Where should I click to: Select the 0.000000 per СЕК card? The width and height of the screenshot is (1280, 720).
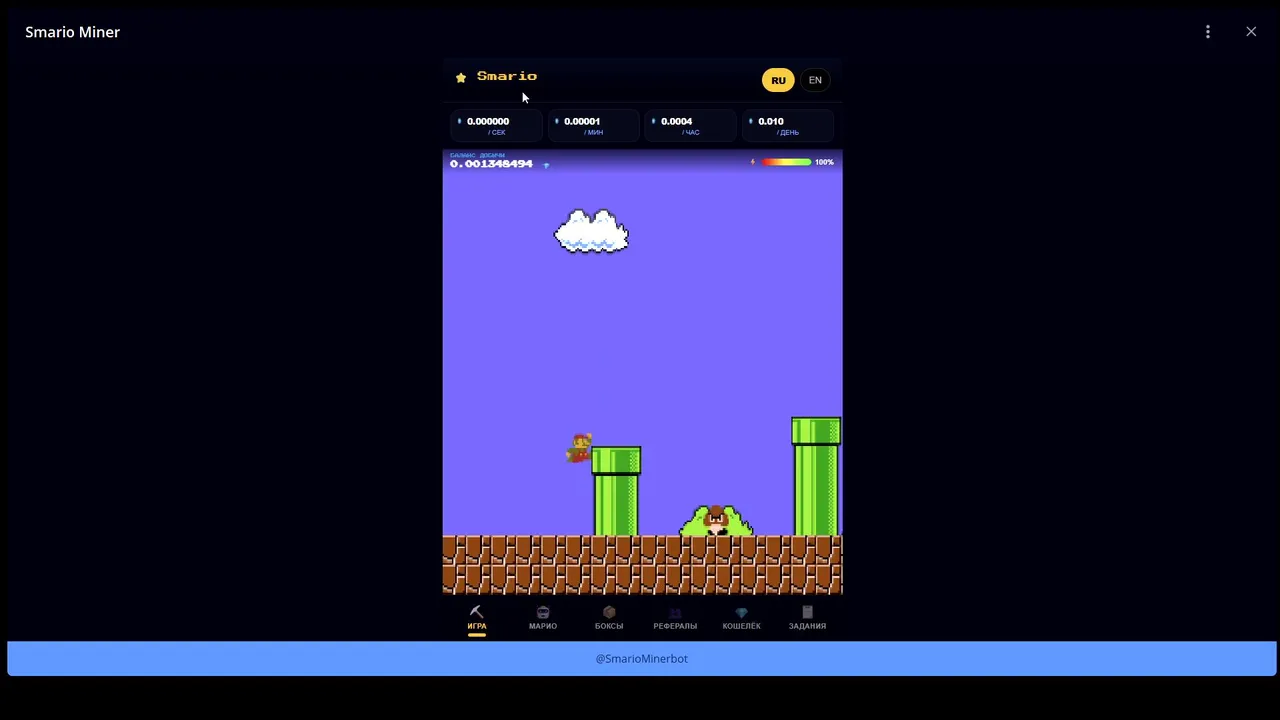click(496, 125)
